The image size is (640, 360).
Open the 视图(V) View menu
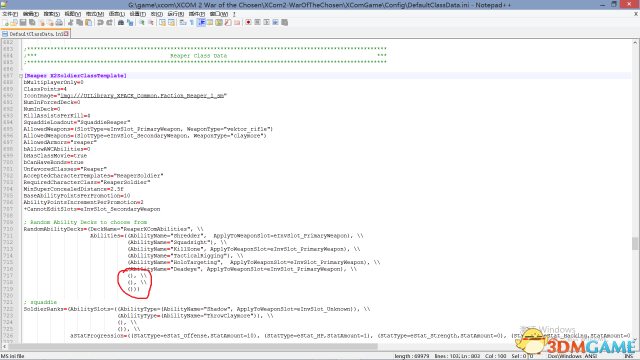point(73,14)
